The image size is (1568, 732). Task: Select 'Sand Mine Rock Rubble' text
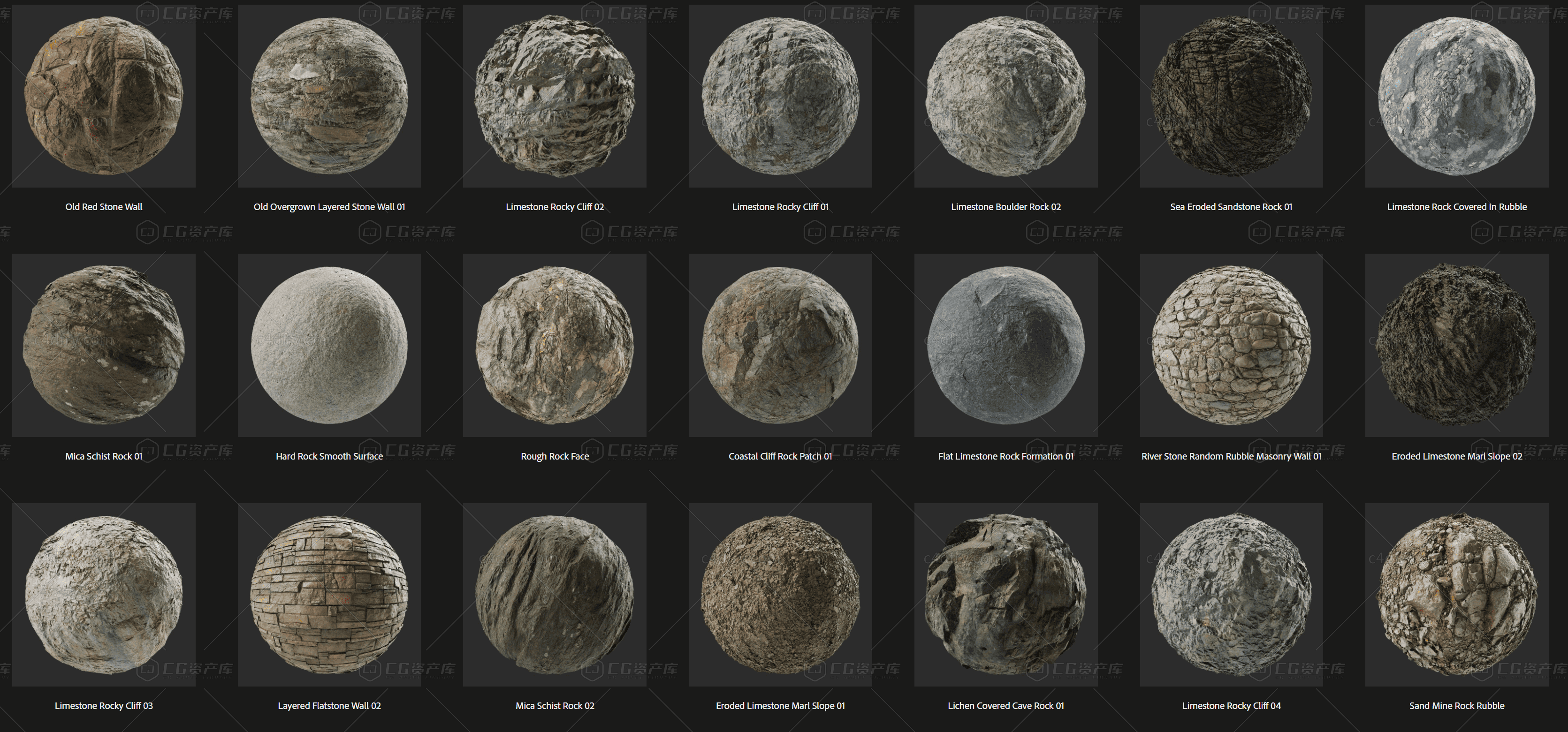point(1457,706)
